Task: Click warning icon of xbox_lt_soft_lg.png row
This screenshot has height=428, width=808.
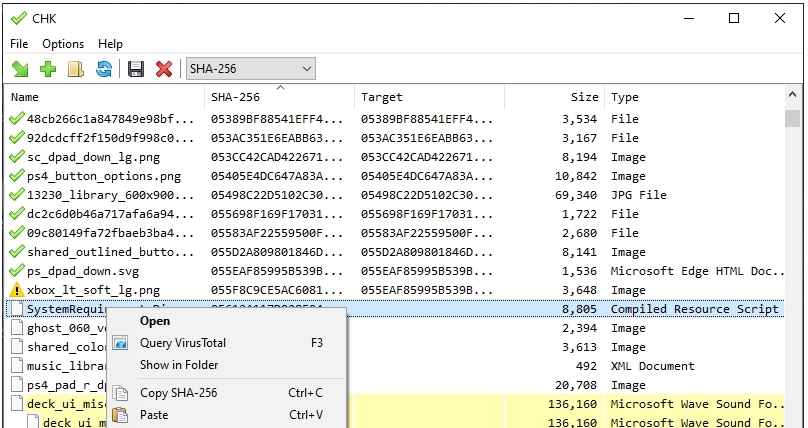Action: (17, 290)
